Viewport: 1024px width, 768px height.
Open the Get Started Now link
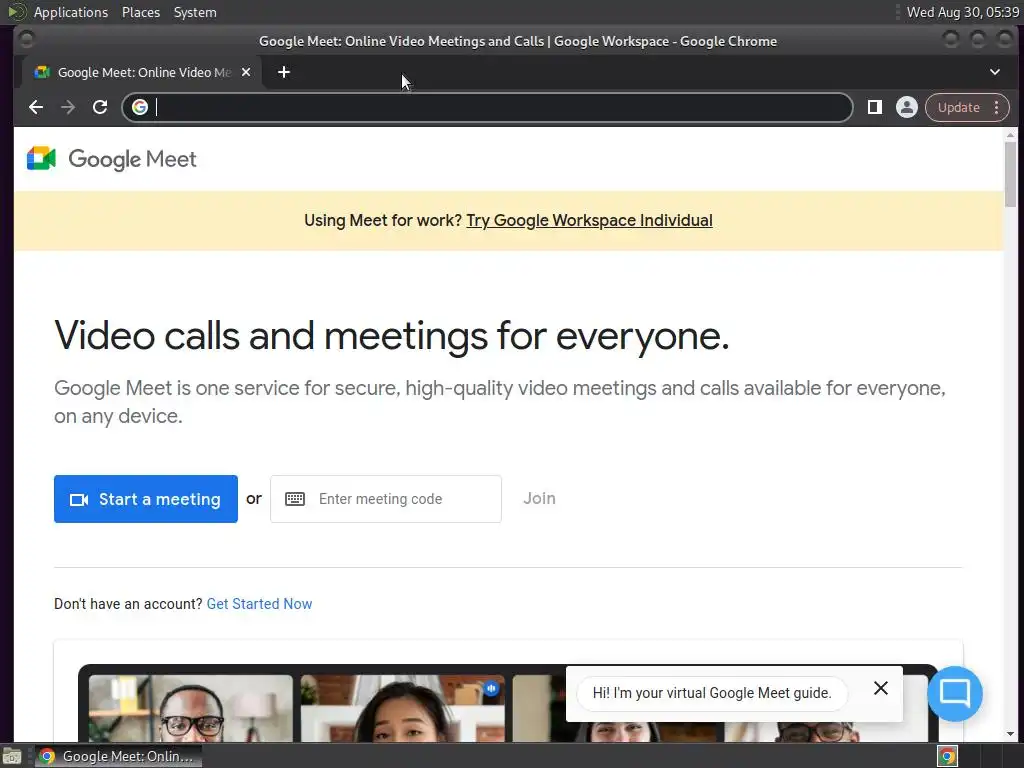[x=259, y=604]
